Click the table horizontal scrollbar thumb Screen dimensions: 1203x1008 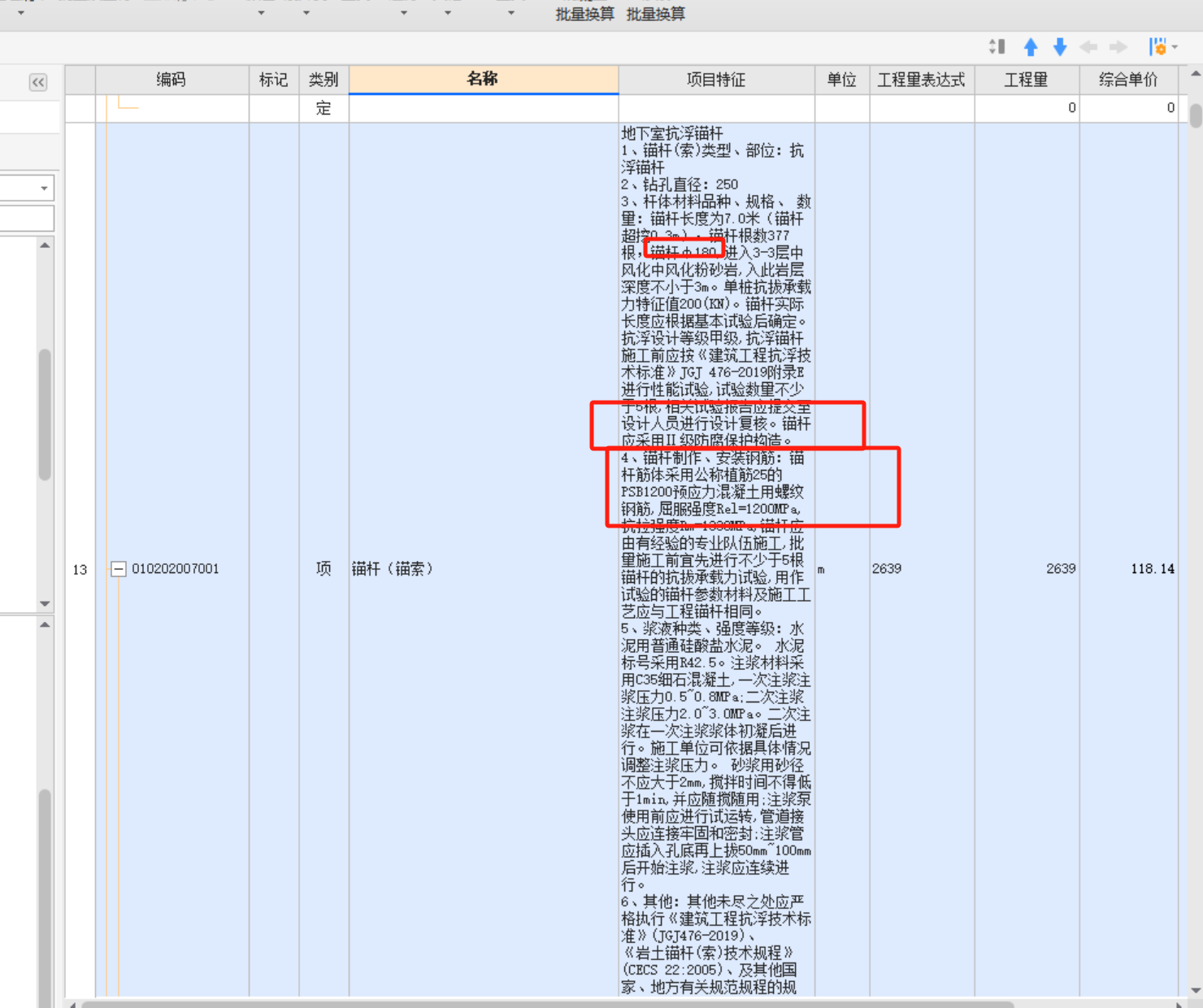point(547,1005)
